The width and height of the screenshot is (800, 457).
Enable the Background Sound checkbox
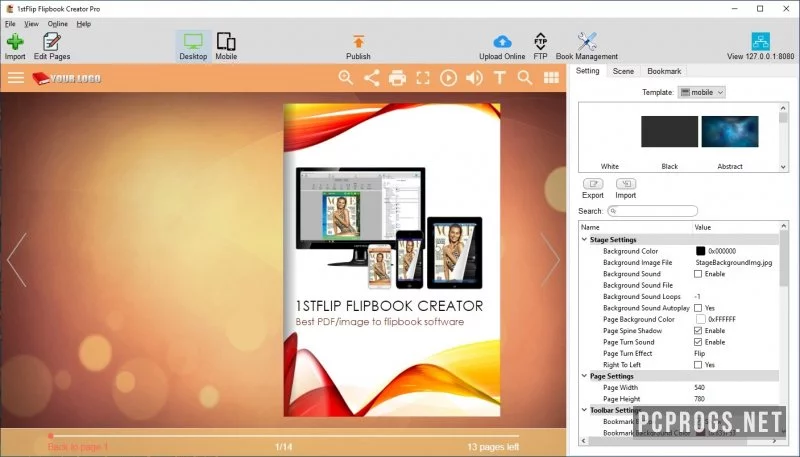[x=698, y=274]
